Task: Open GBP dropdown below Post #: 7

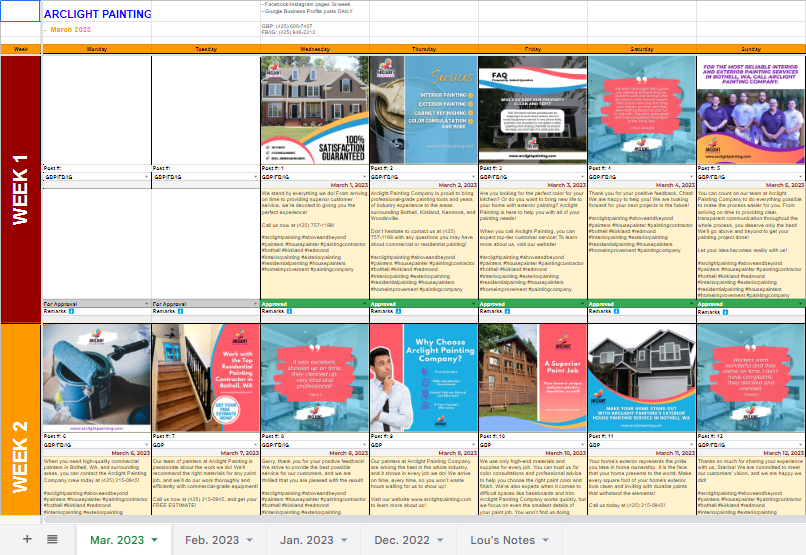Action: 255,445
